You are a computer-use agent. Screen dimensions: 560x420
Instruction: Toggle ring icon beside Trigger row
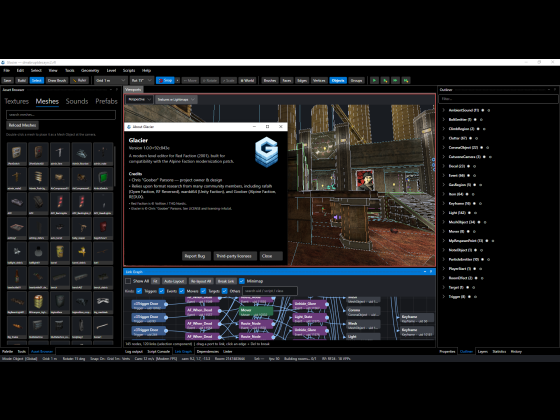(x=475, y=297)
